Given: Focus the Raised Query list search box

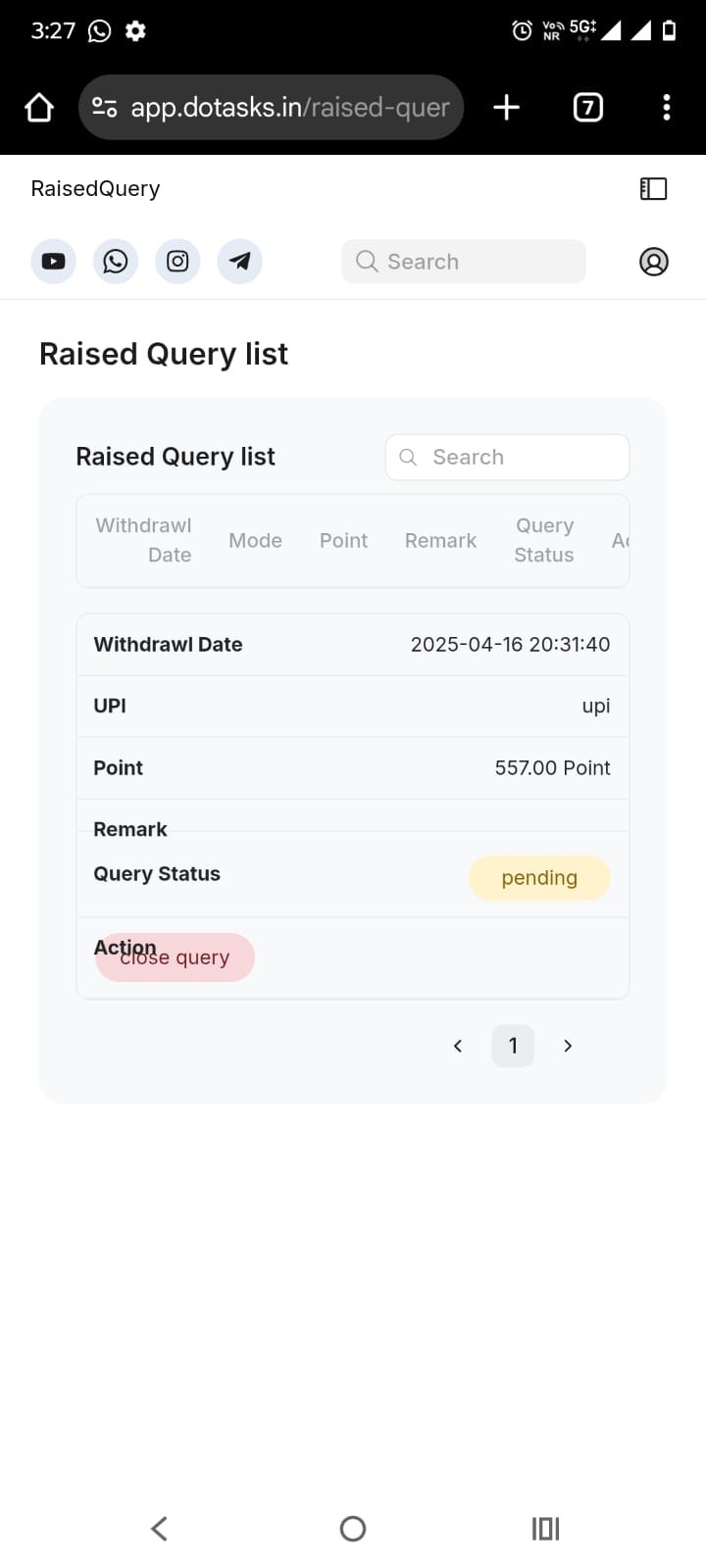Looking at the screenshot, I should point(507,458).
